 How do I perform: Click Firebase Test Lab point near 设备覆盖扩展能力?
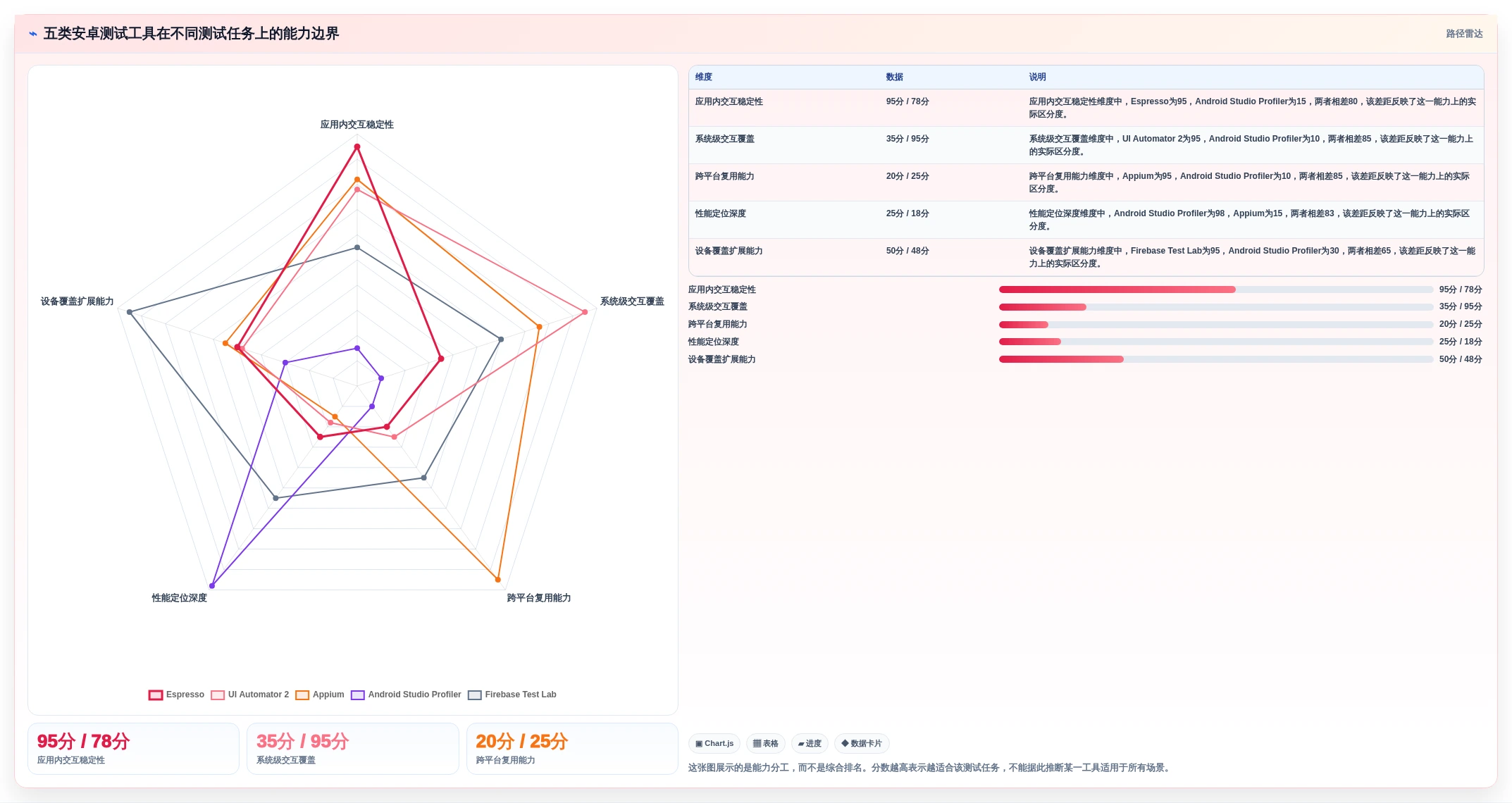pyautogui.click(x=130, y=312)
